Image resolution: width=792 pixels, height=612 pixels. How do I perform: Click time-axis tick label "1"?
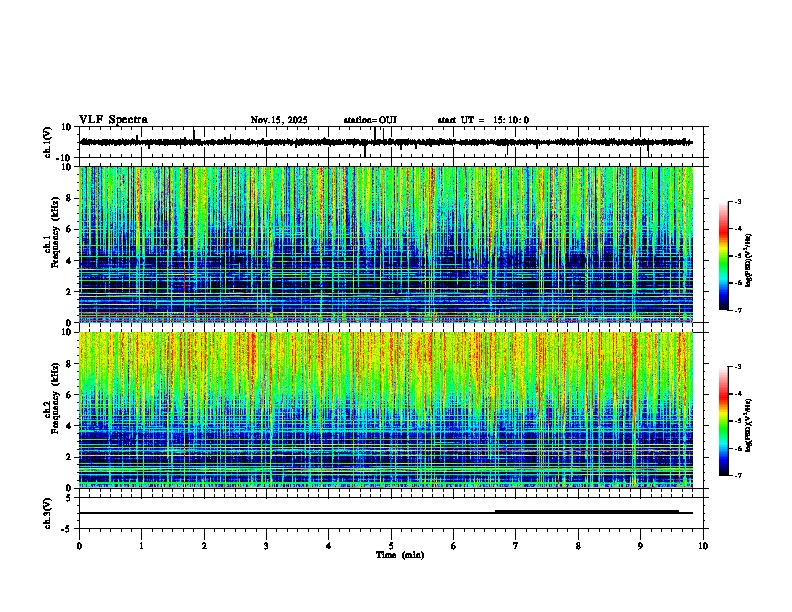pyautogui.click(x=141, y=546)
